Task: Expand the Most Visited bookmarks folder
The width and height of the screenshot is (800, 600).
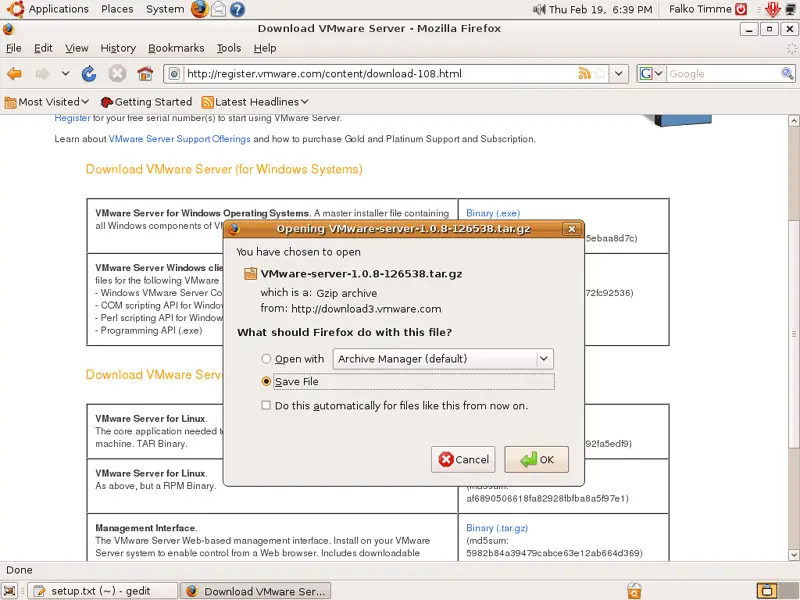Action: (47, 102)
